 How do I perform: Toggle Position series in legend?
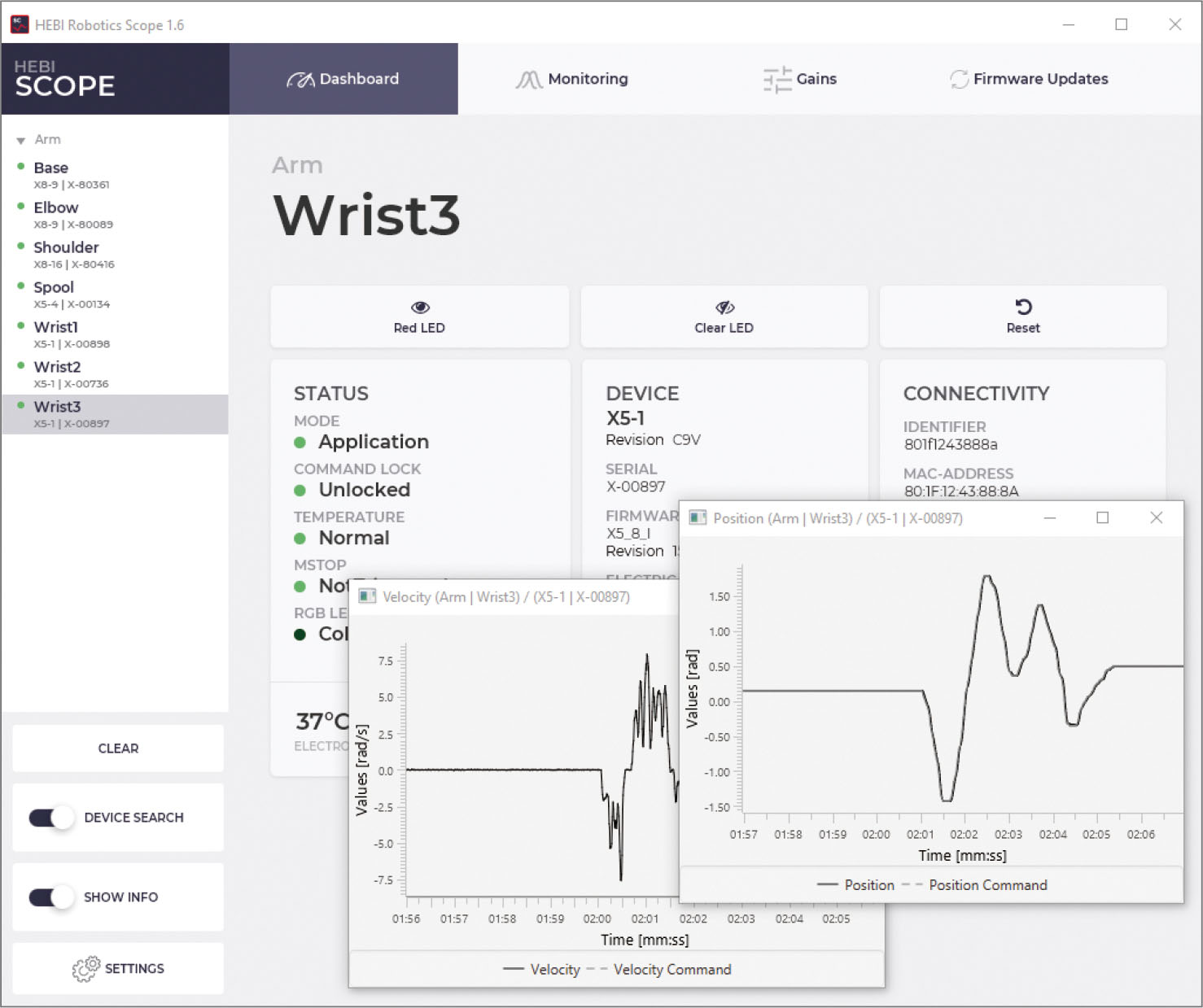[x=855, y=885]
